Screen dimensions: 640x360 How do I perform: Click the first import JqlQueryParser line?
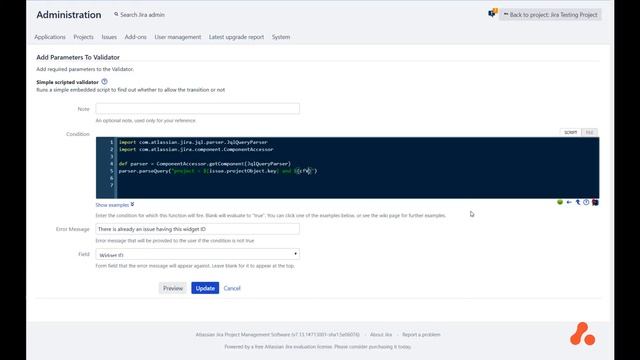point(193,142)
